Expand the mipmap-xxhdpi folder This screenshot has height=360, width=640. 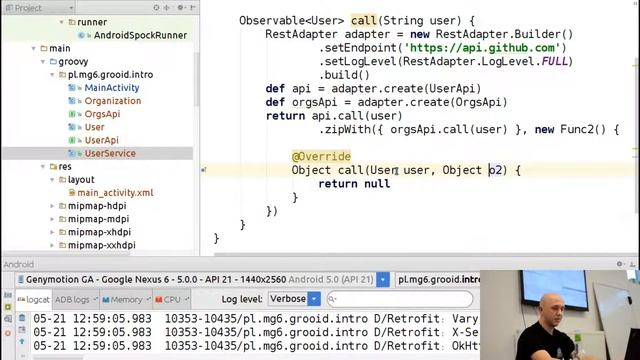52,245
